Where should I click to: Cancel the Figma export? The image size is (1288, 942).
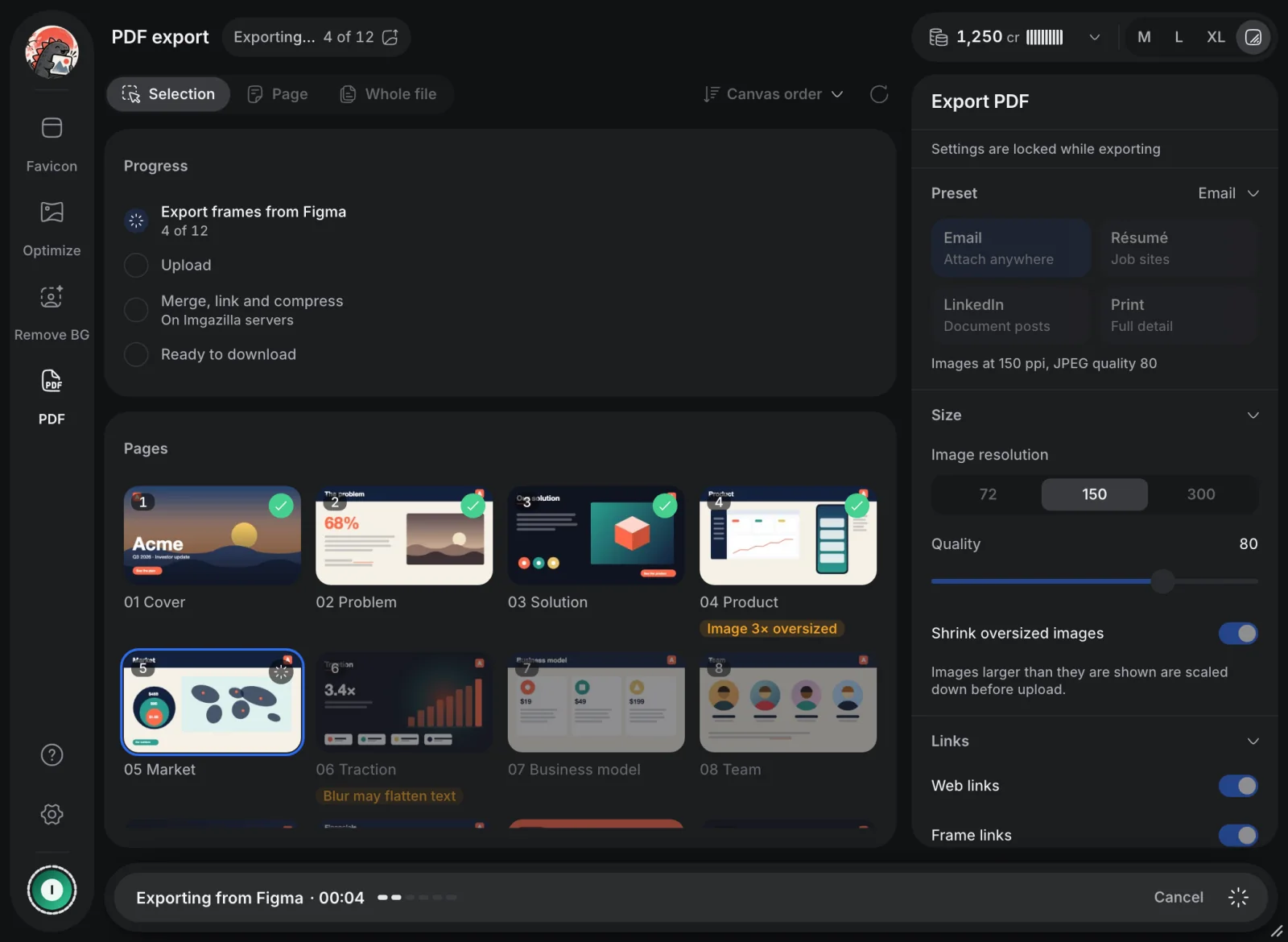pyautogui.click(x=1179, y=897)
